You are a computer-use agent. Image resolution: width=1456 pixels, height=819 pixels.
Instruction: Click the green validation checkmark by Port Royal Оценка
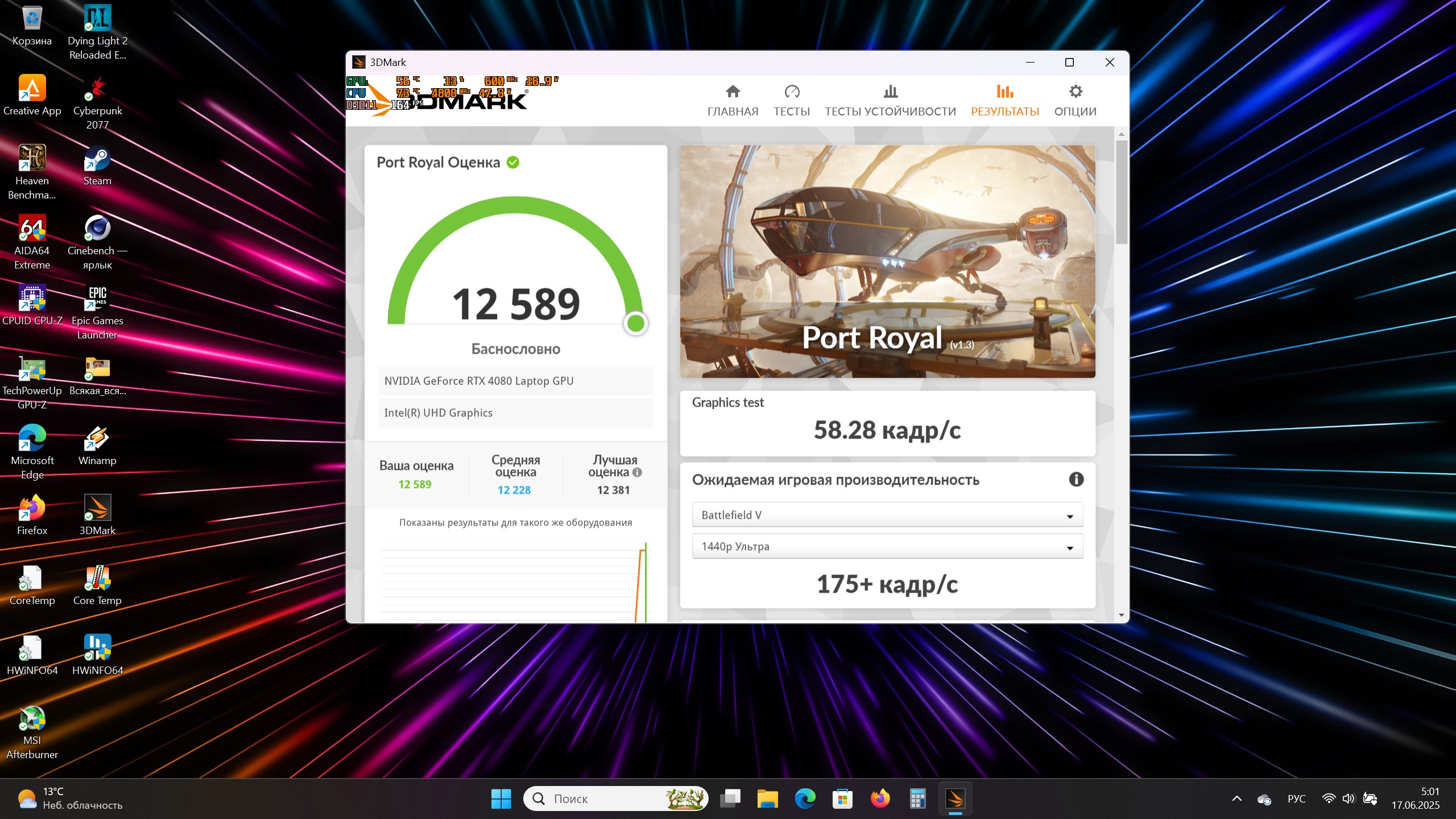(x=513, y=163)
